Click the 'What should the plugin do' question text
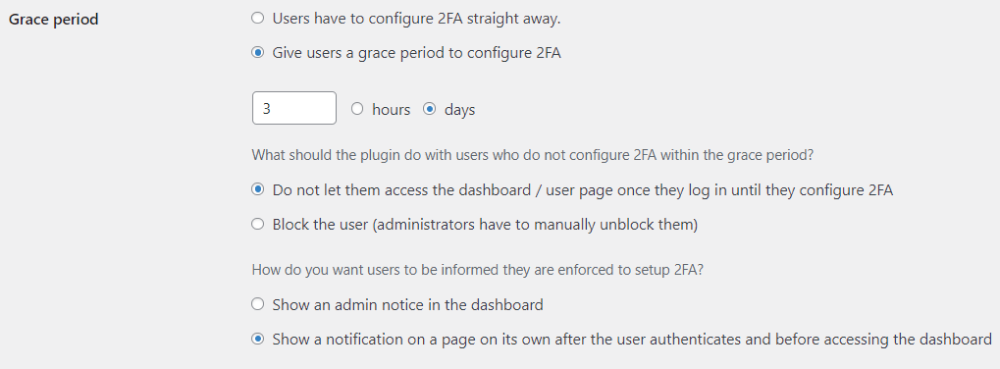This screenshot has height=369, width=1000. [533, 155]
